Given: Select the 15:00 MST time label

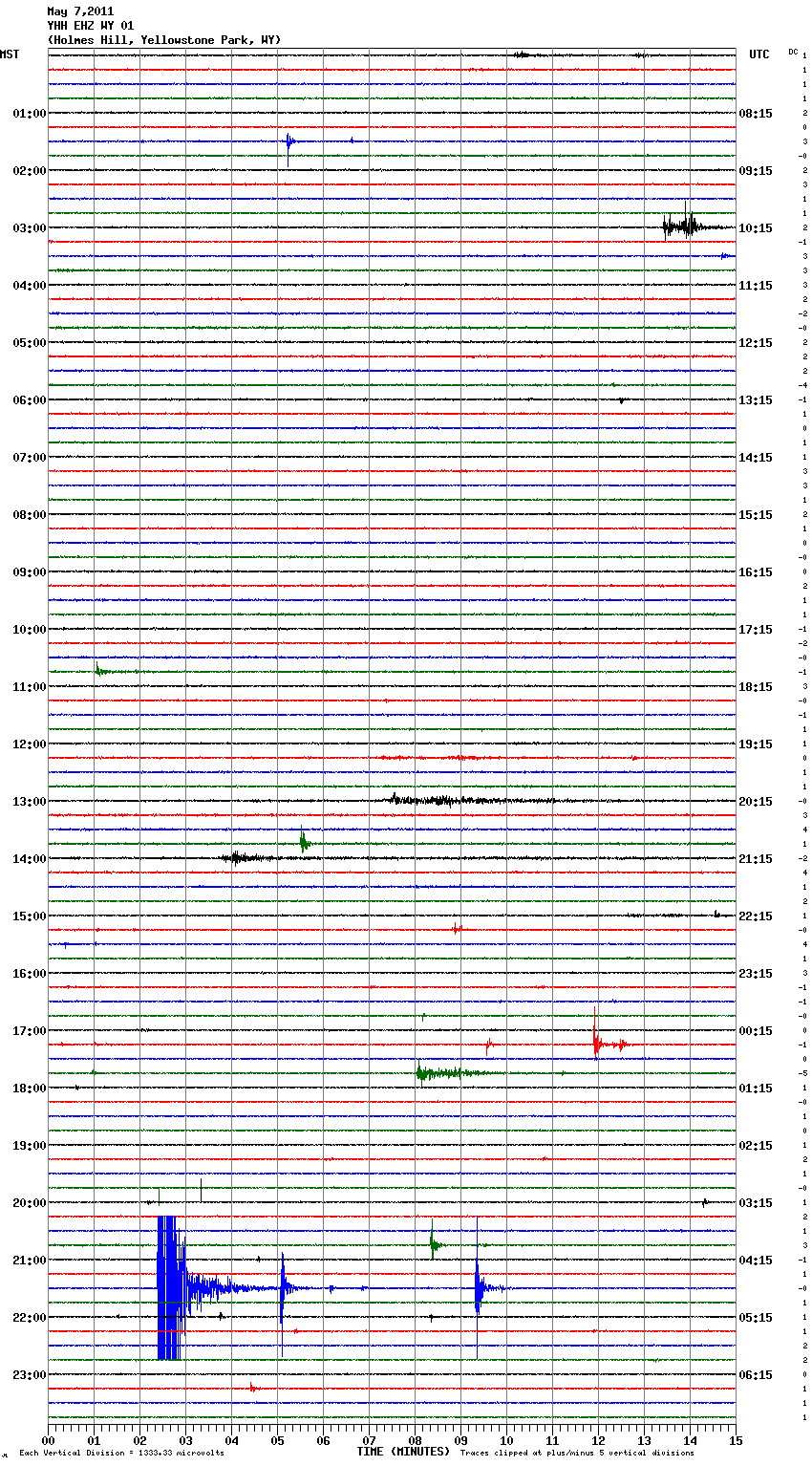Looking at the screenshot, I should tap(30, 916).
